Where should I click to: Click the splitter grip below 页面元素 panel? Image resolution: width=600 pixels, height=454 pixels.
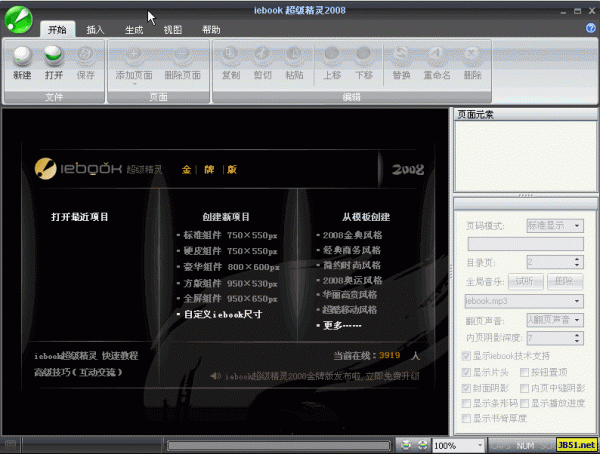525,195
